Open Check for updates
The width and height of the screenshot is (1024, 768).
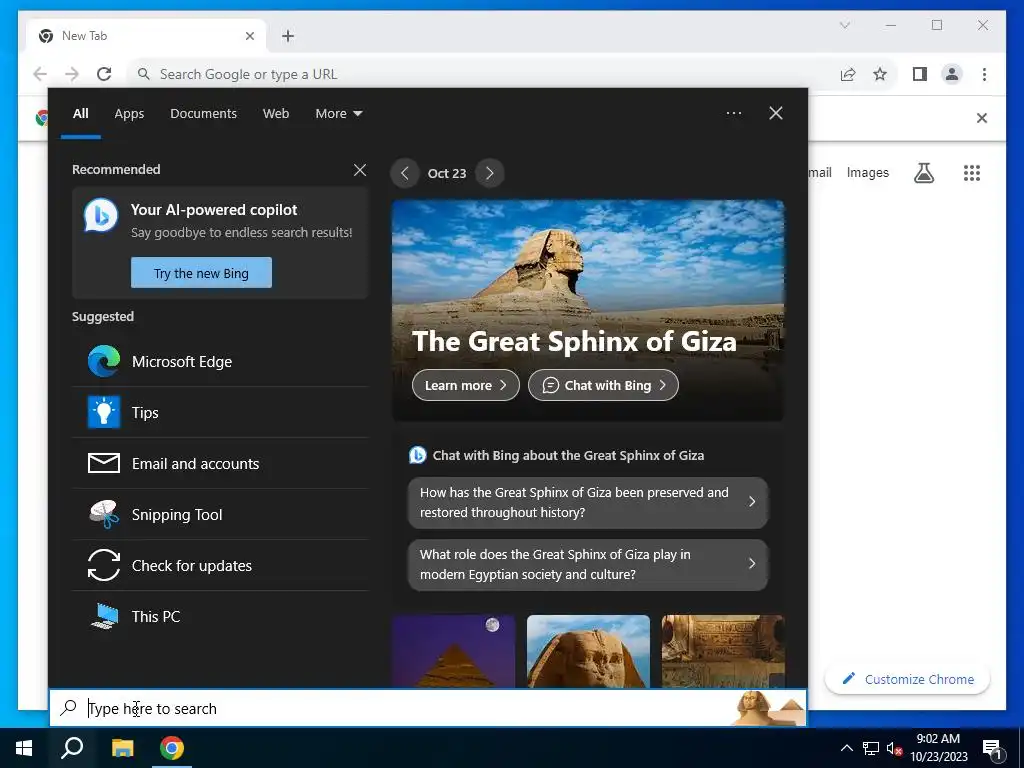coord(220,565)
